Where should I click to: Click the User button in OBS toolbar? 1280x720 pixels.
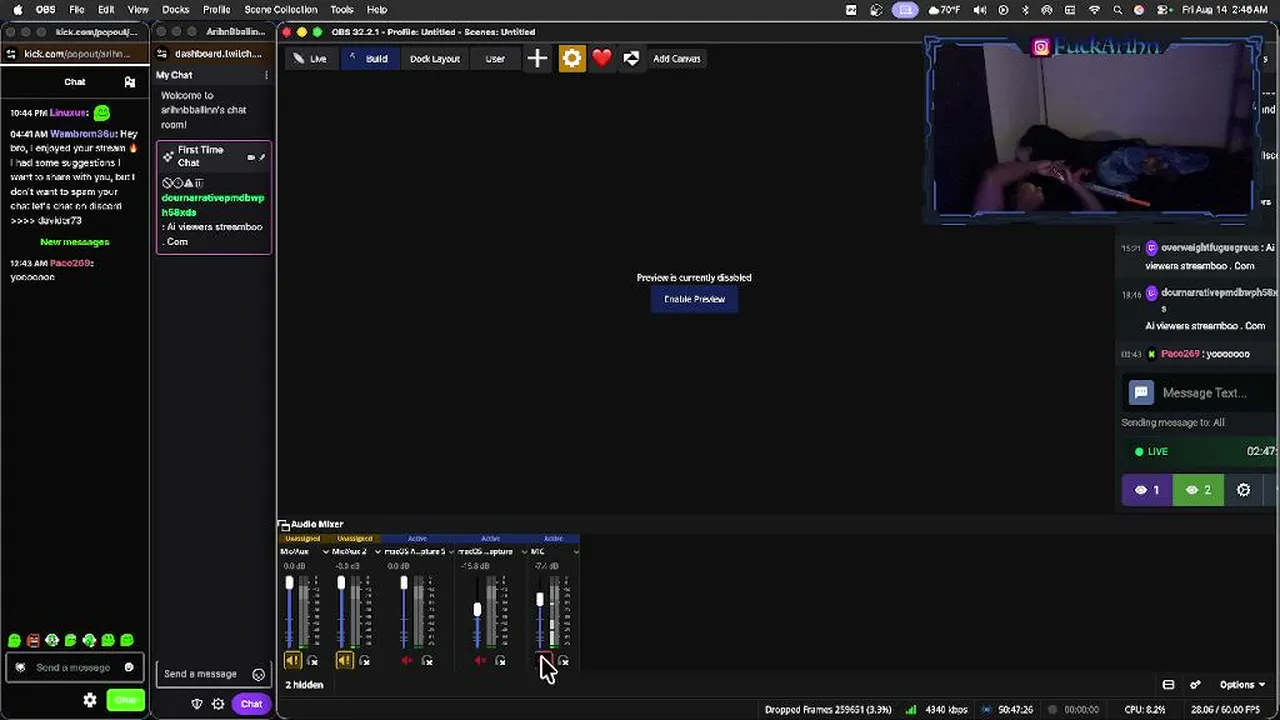click(495, 59)
